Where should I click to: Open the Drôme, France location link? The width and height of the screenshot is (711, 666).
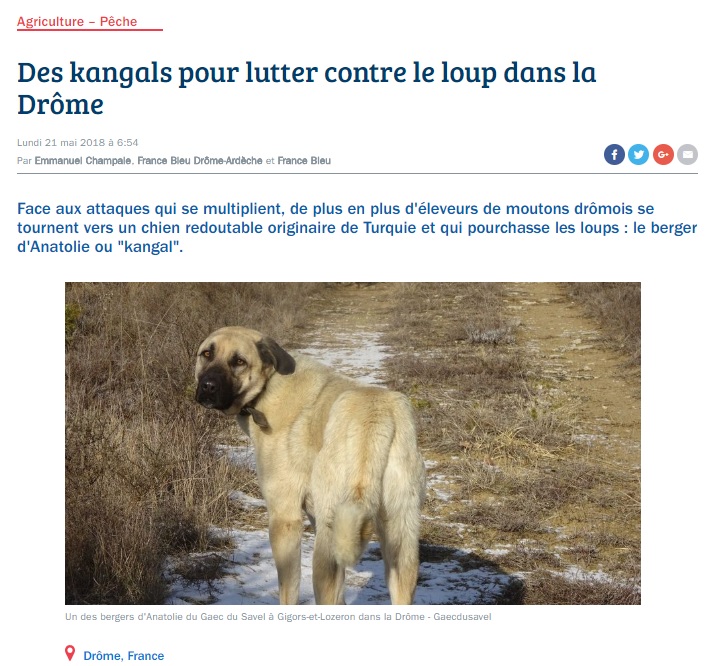(124, 656)
